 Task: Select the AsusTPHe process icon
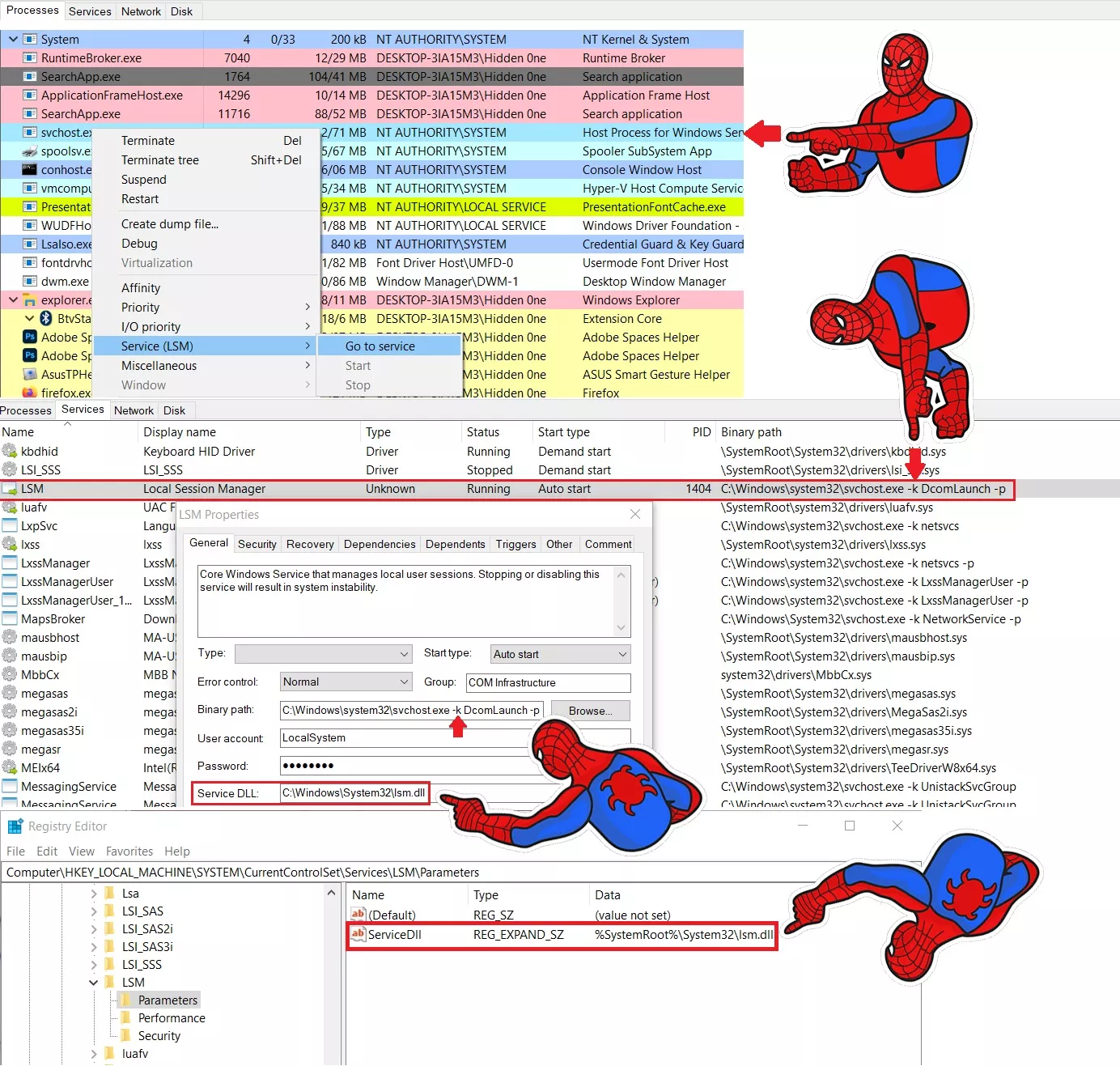coord(30,374)
